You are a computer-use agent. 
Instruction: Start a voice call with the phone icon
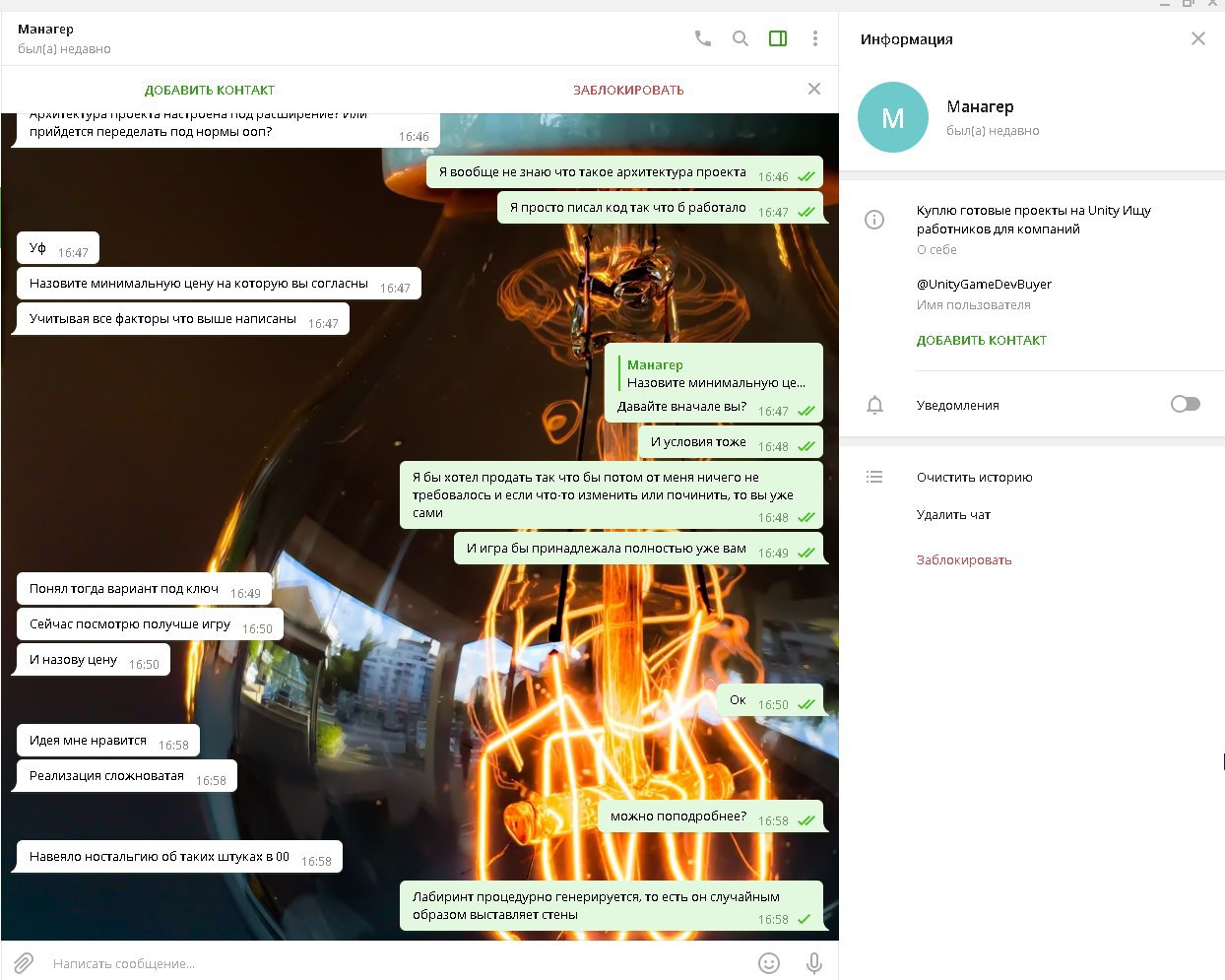pyautogui.click(x=702, y=38)
